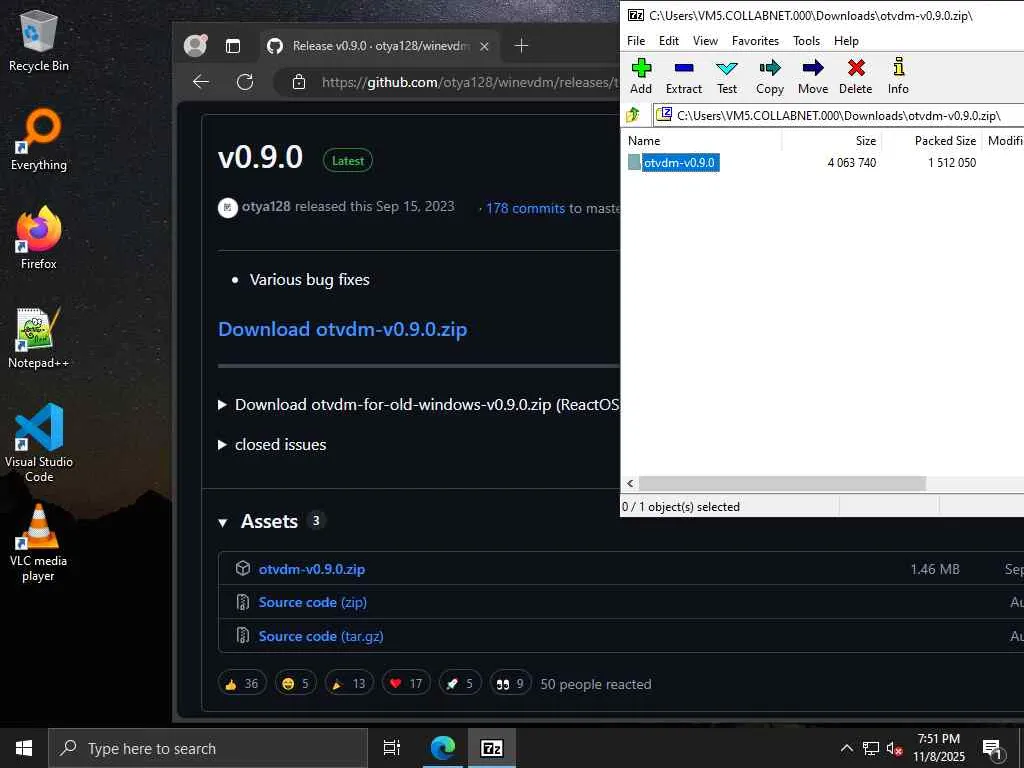Click the Extract button in 7-Zip

coord(684,76)
